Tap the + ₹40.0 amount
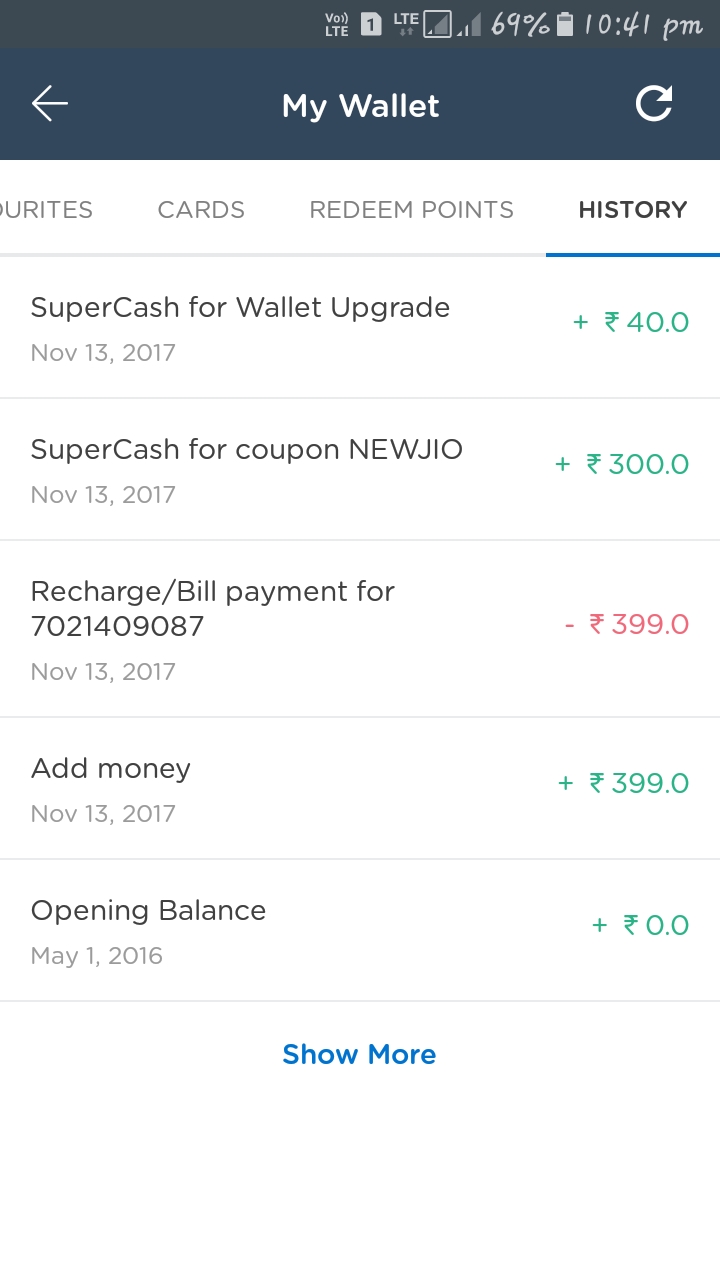This screenshot has width=720, height=1280. tap(631, 322)
